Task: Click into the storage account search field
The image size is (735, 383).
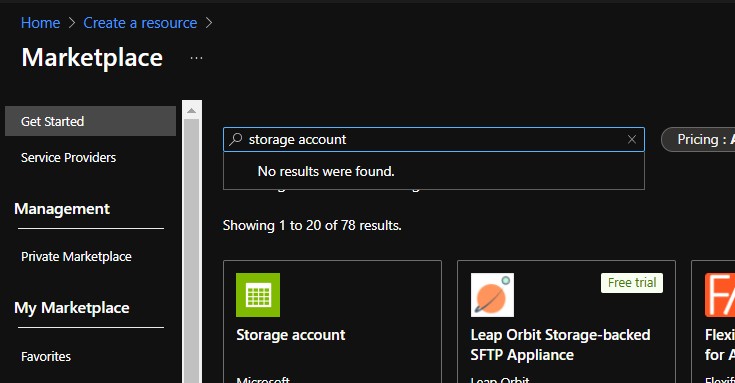Action: [434, 139]
